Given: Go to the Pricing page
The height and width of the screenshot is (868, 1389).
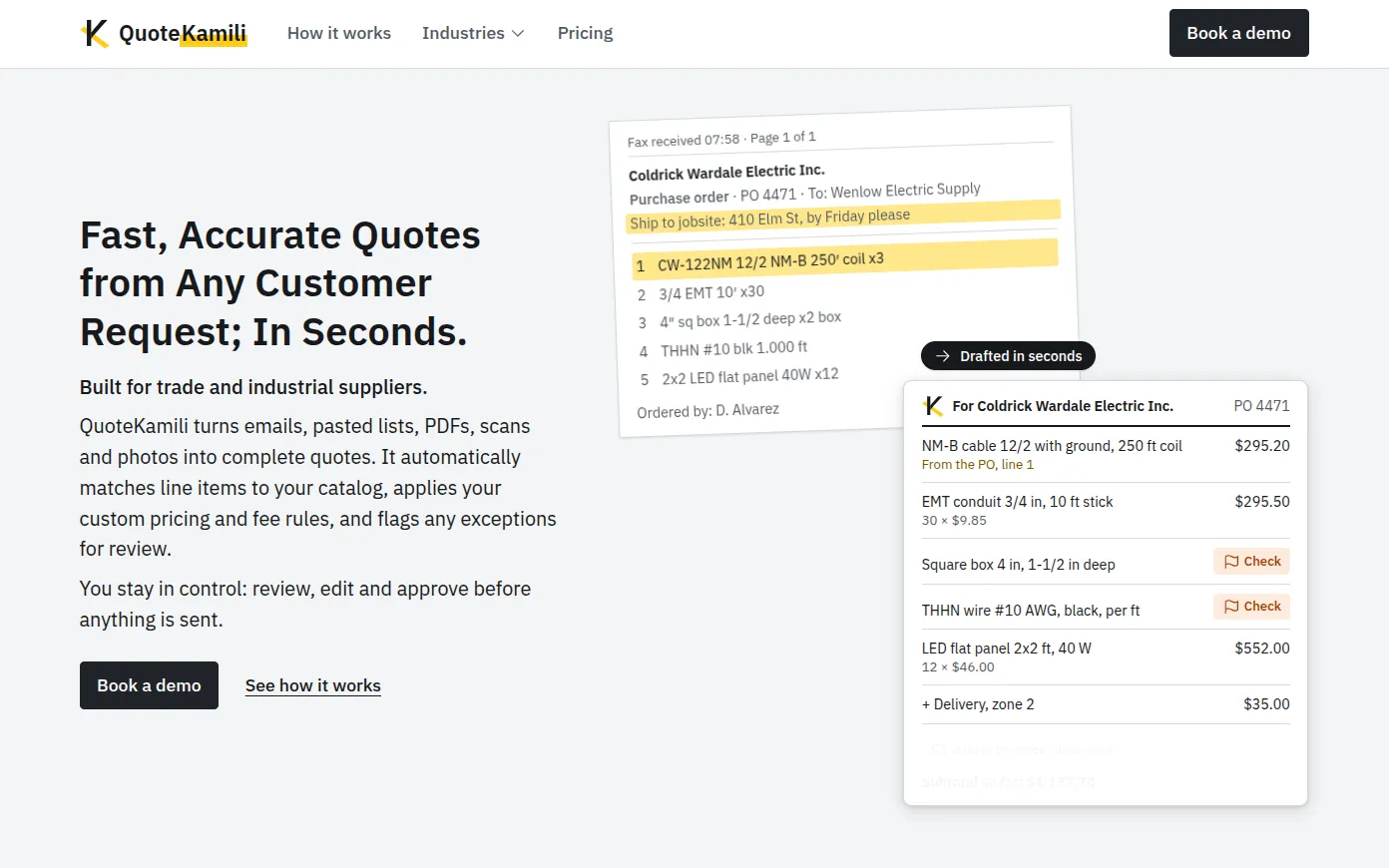Looking at the screenshot, I should coord(586,33).
